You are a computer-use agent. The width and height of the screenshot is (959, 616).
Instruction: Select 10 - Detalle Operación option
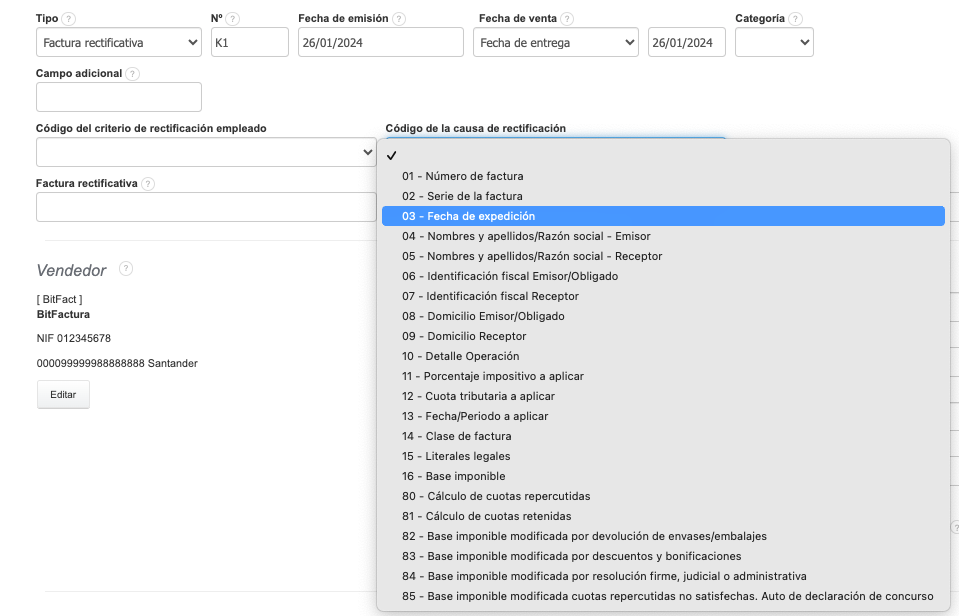(x=461, y=356)
